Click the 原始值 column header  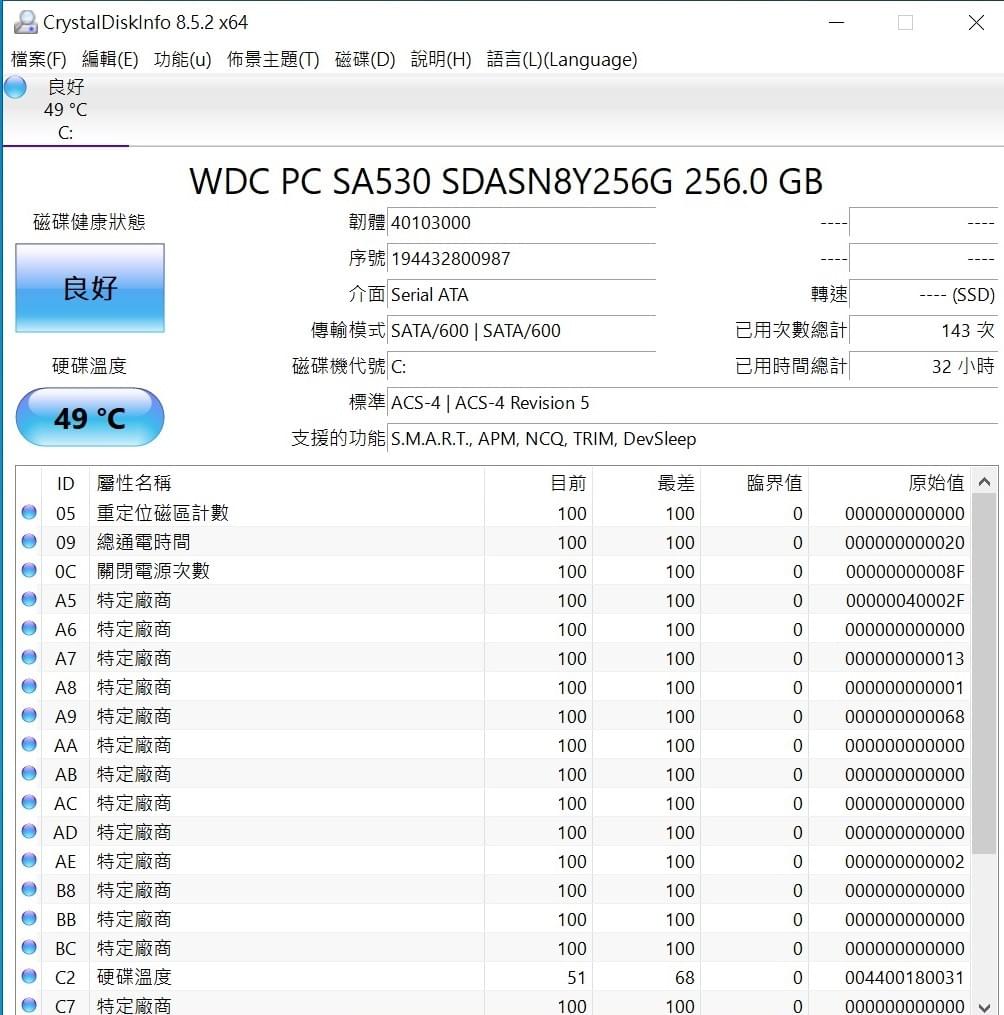889,483
